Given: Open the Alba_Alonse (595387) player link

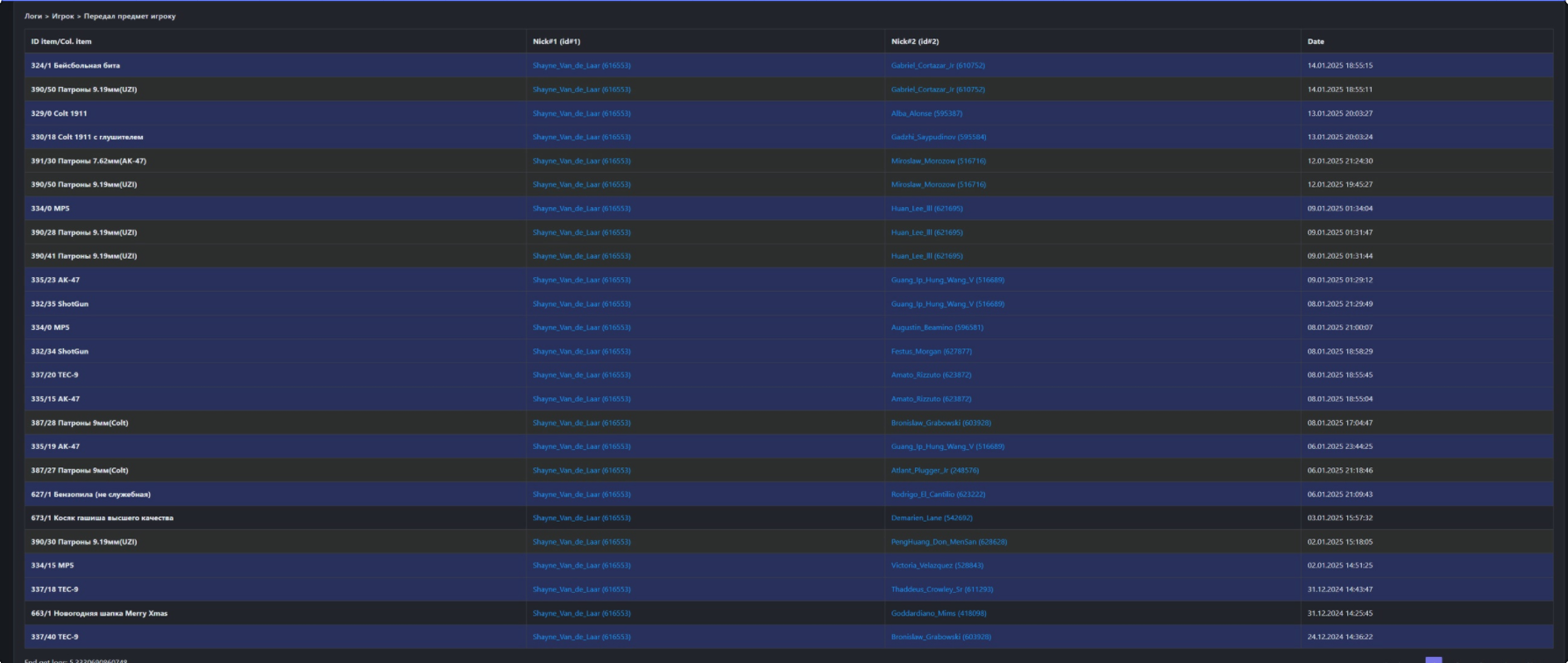Looking at the screenshot, I should pyautogui.click(x=926, y=113).
